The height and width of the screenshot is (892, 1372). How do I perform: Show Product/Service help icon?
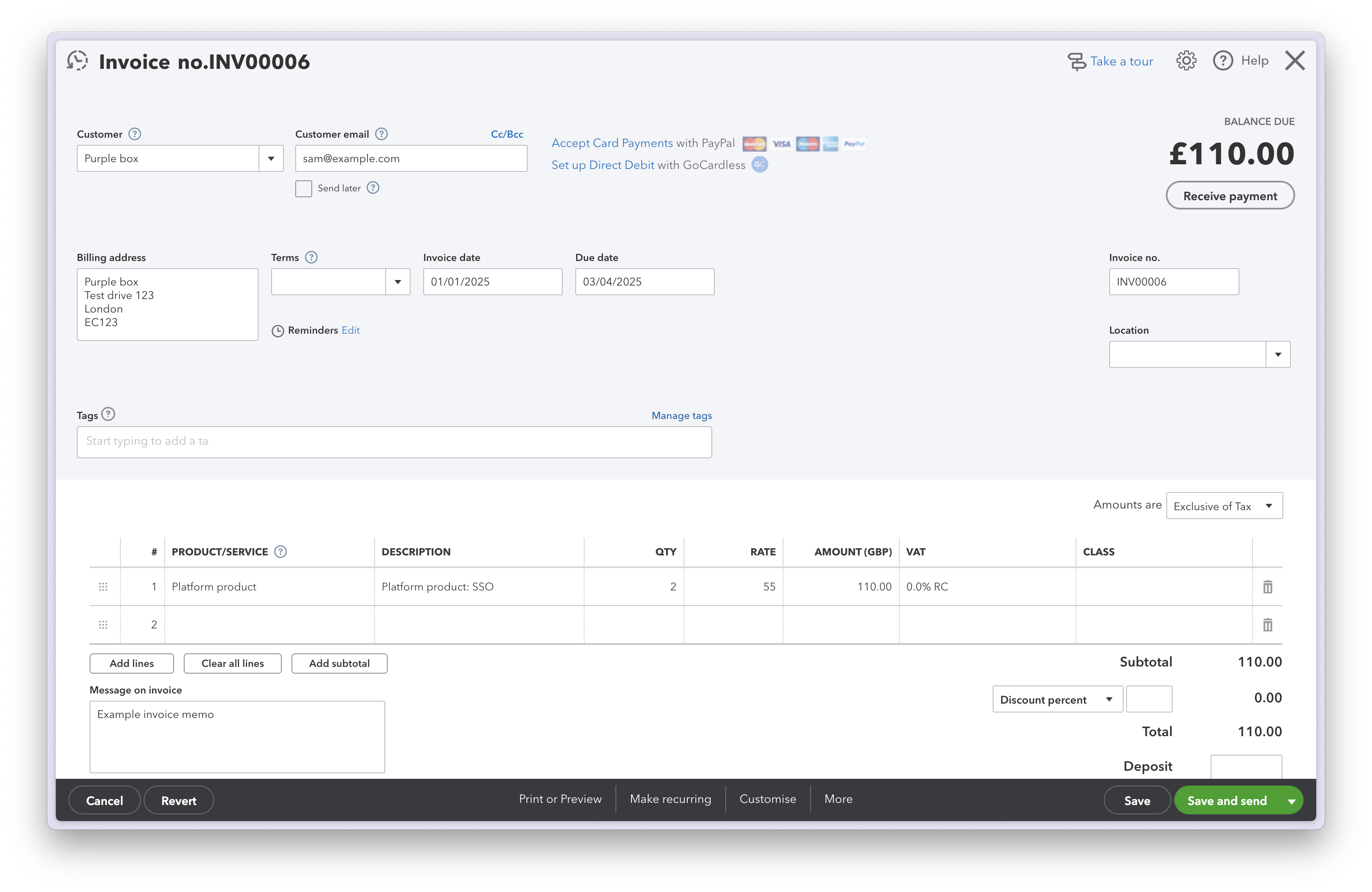(280, 552)
